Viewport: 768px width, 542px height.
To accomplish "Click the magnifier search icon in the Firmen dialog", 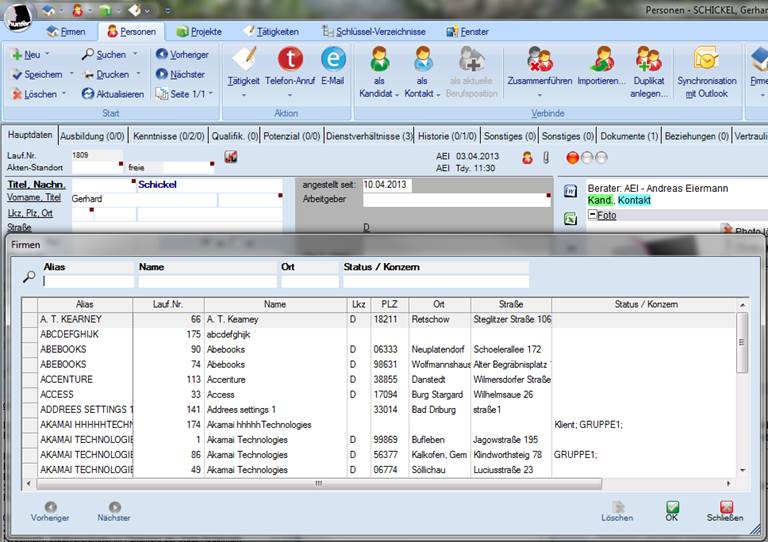I will tap(29, 277).
